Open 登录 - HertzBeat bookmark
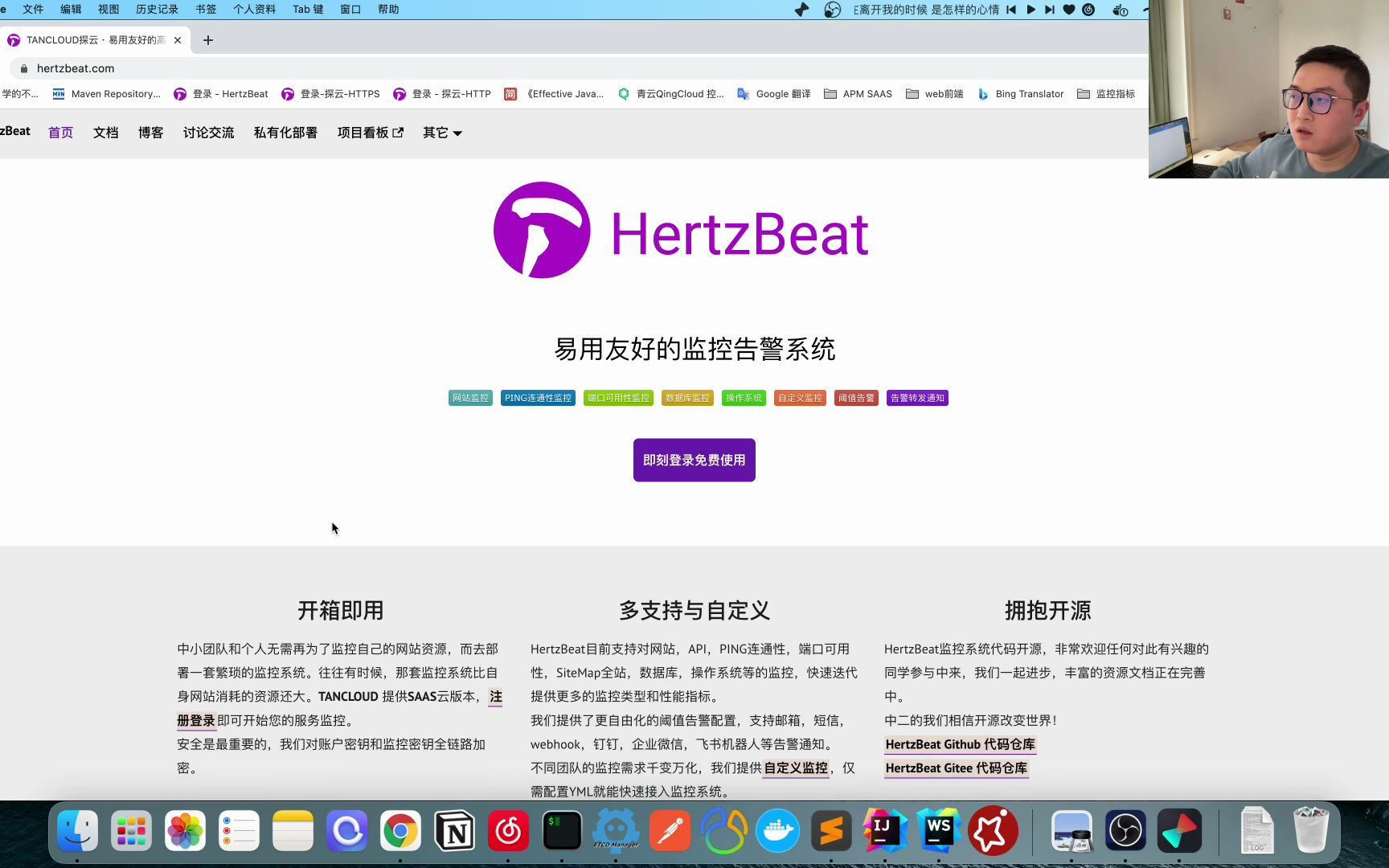Image resolution: width=1389 pixels, height=868 pixels. (x=221, y=94)
